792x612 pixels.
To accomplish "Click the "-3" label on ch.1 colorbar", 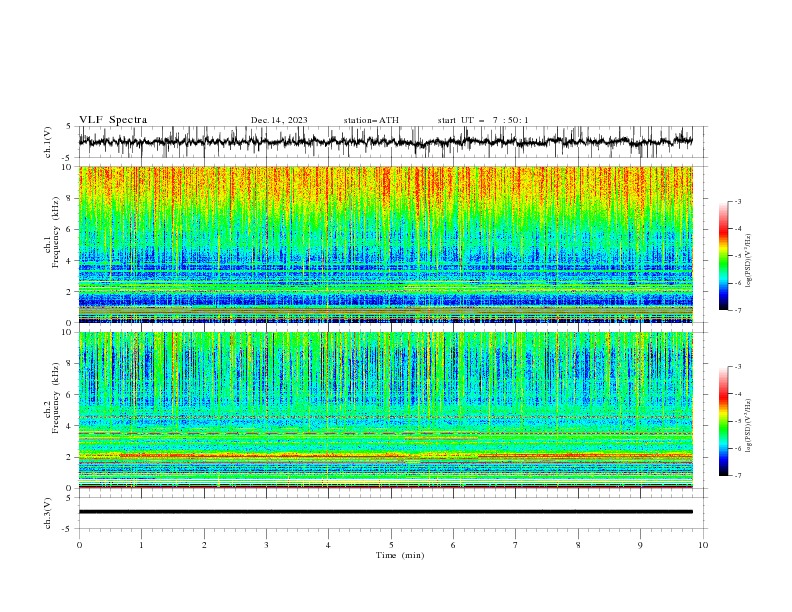I will tap(737, 201).
